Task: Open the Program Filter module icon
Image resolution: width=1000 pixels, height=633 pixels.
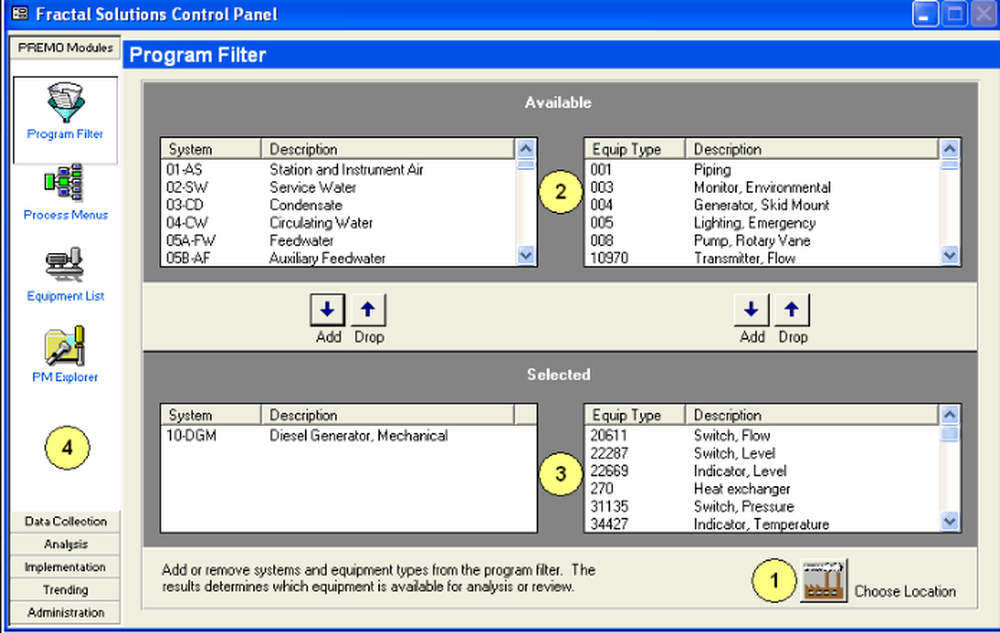Action: pyautogui.click(x=65, y=102)
